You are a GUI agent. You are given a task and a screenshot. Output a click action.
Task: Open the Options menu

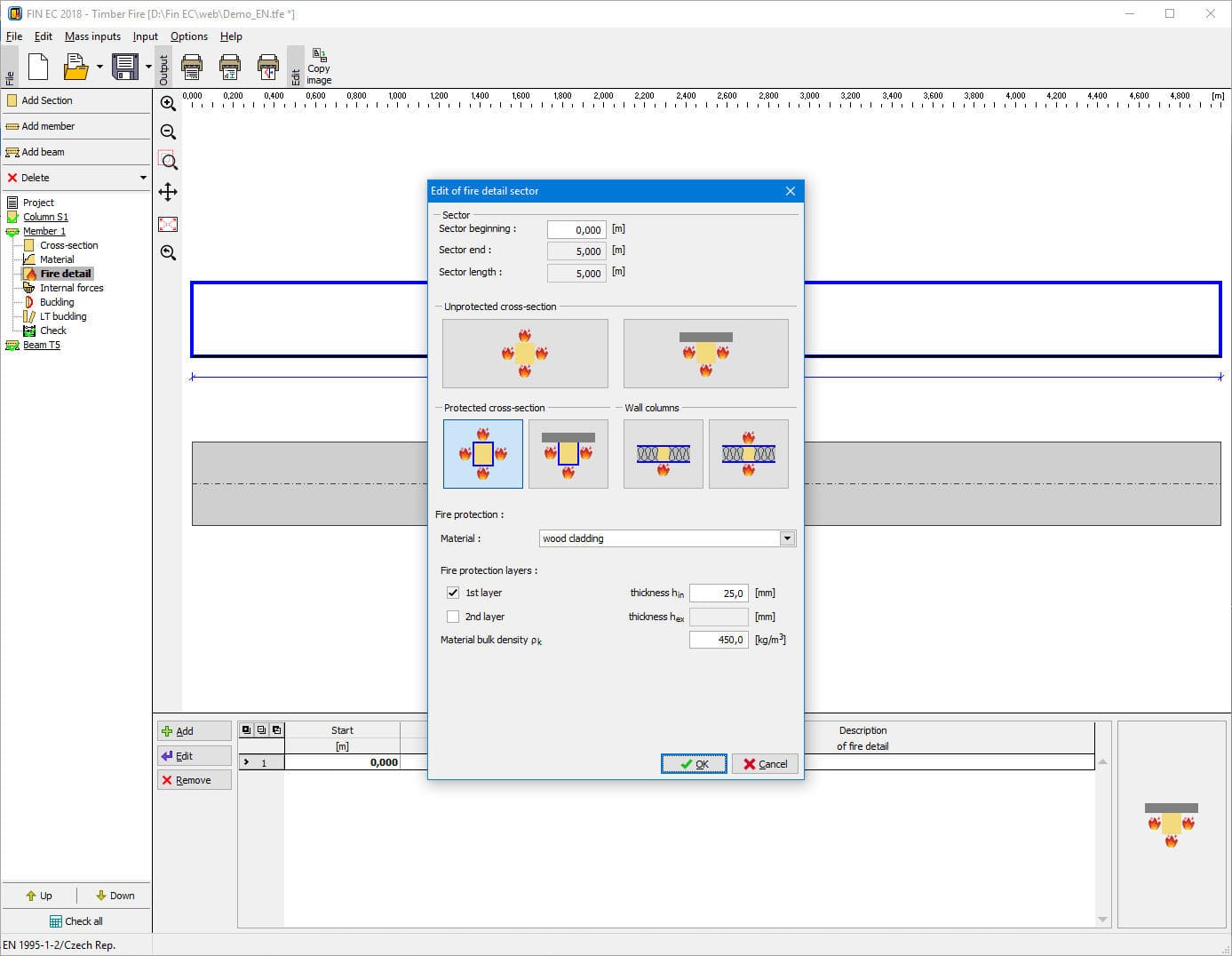coord(188,36)
